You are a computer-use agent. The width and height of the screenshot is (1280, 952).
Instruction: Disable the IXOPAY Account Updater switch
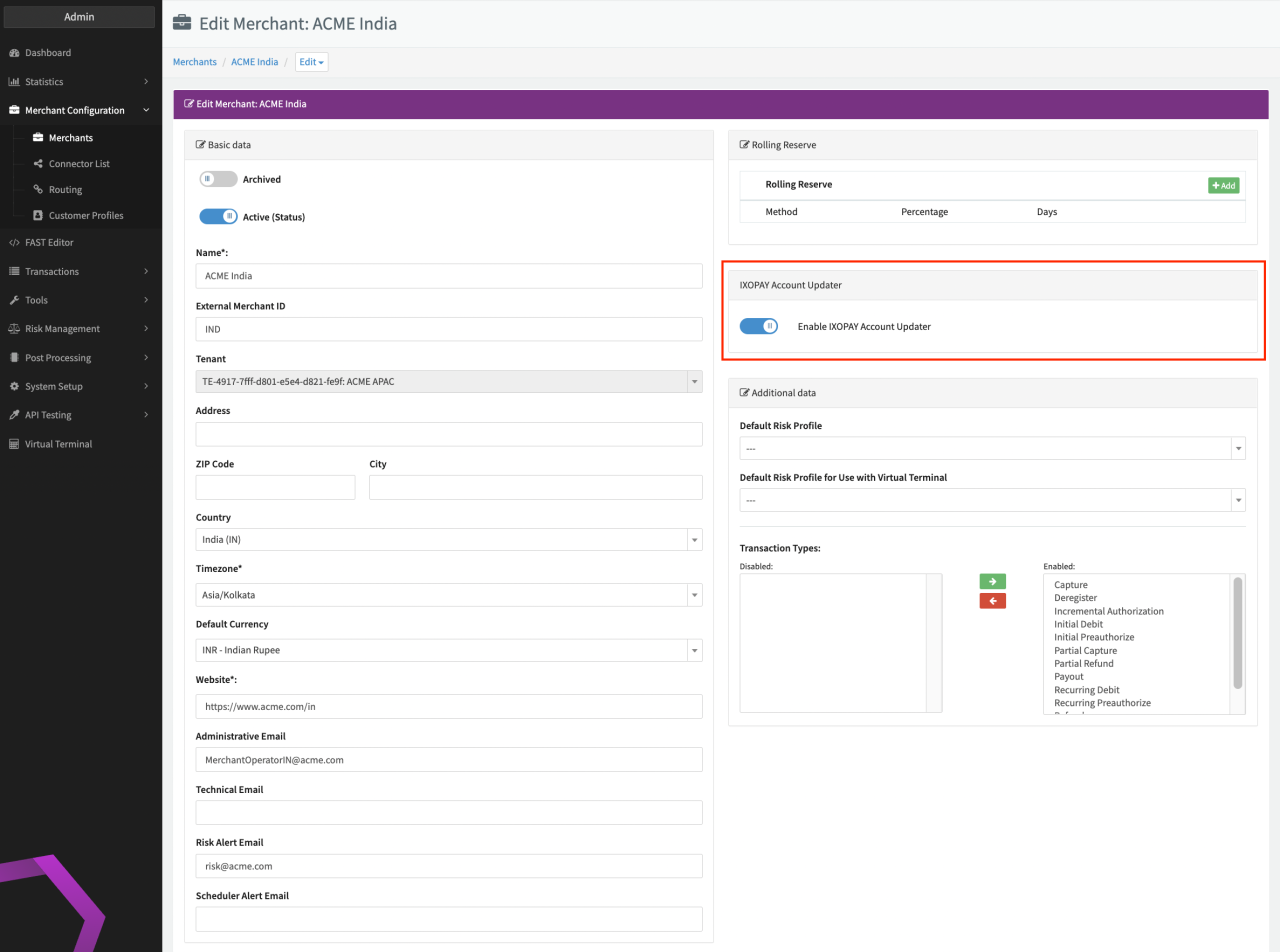(x=759, y=326)
